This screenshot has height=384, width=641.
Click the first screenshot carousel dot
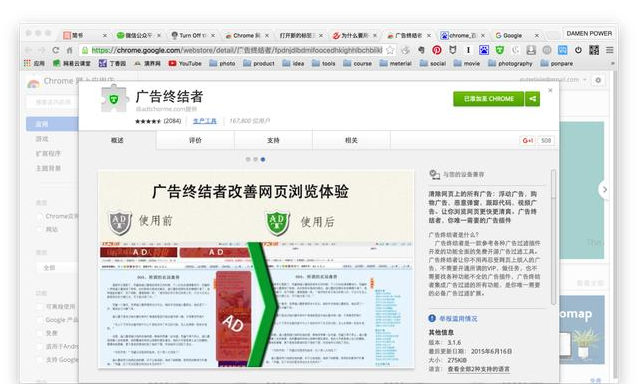[x=248, y=159]
